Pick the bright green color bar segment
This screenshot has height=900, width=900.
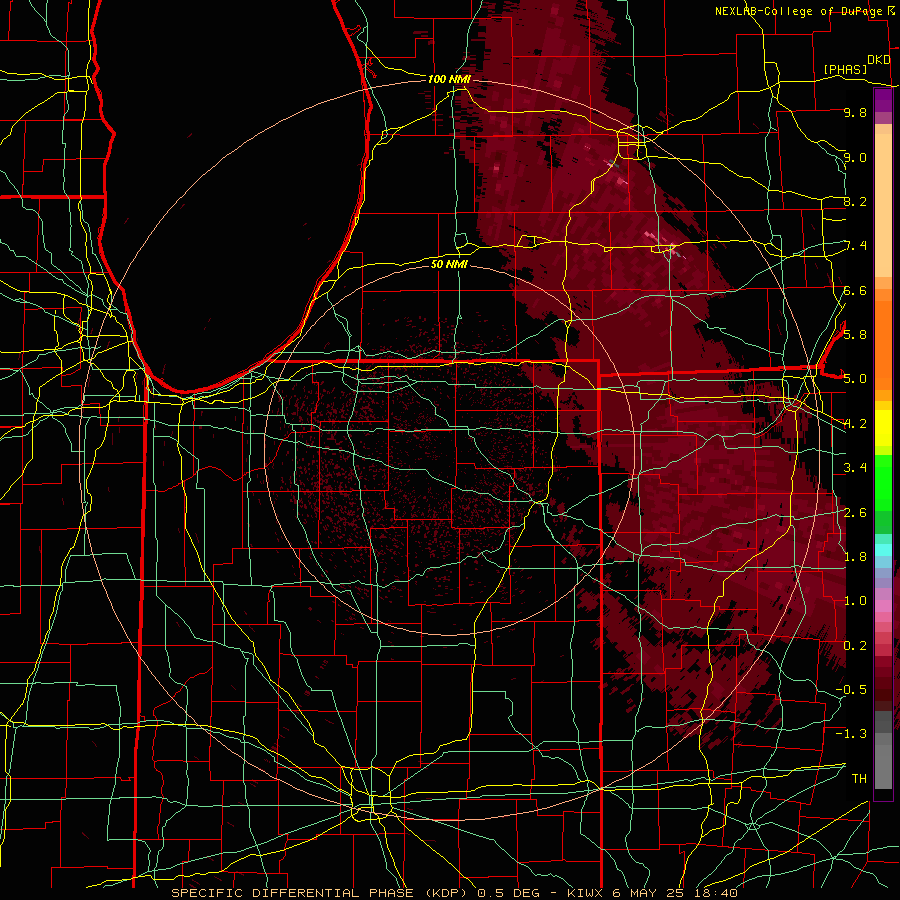883,483
